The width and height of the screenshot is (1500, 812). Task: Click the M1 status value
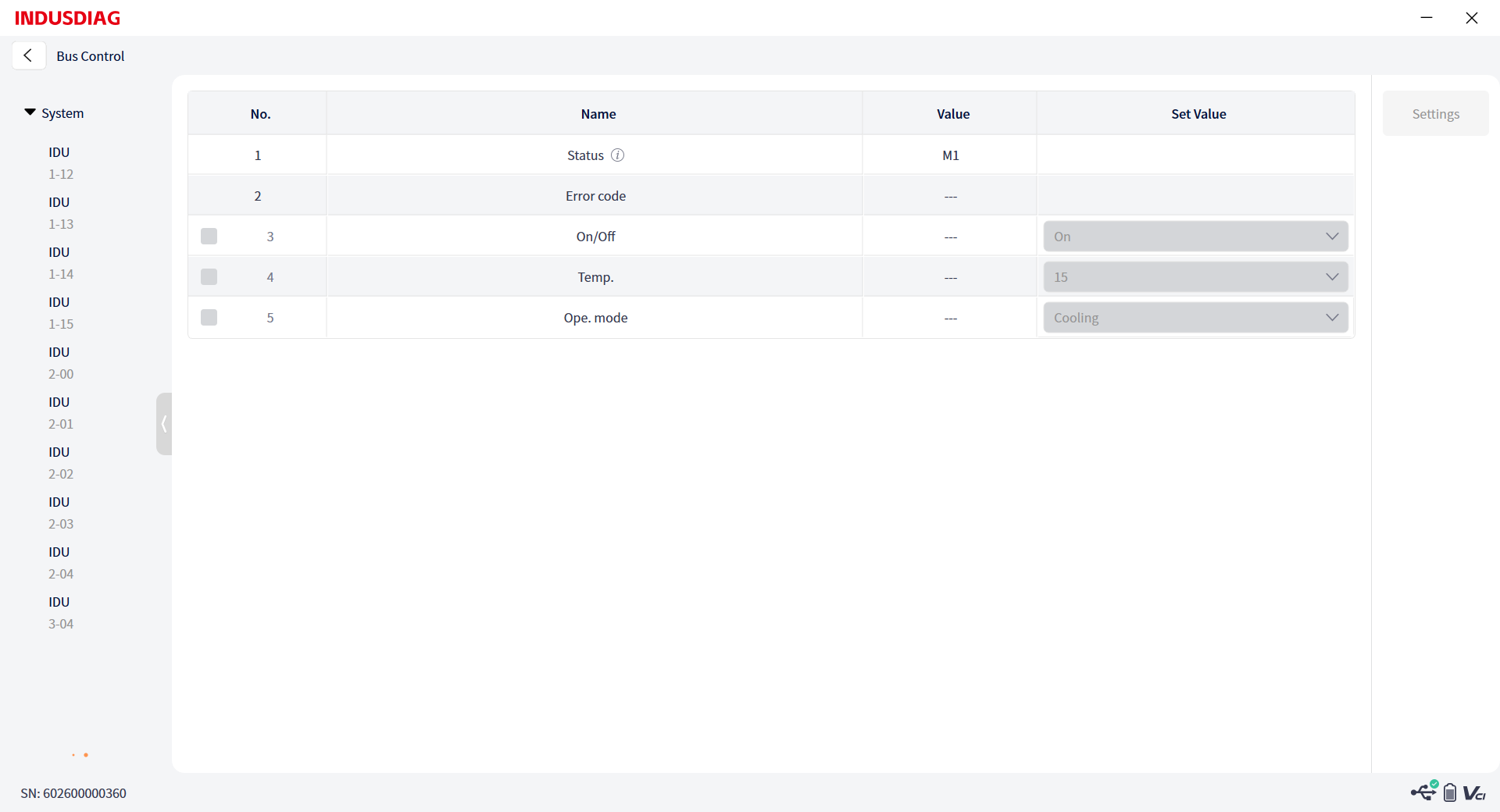(x=951, y=155)
